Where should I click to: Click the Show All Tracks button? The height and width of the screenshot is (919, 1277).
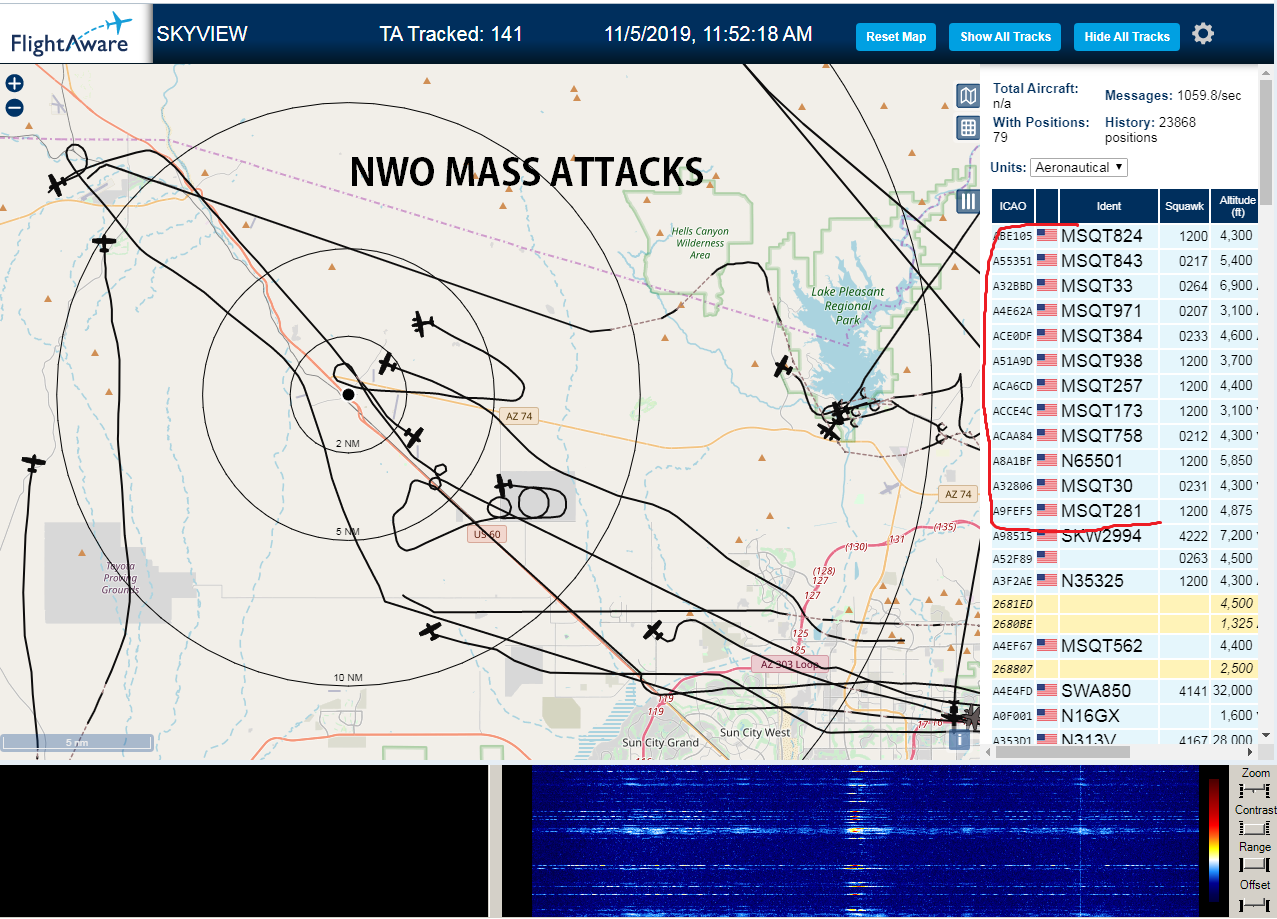coord(1005,37)
